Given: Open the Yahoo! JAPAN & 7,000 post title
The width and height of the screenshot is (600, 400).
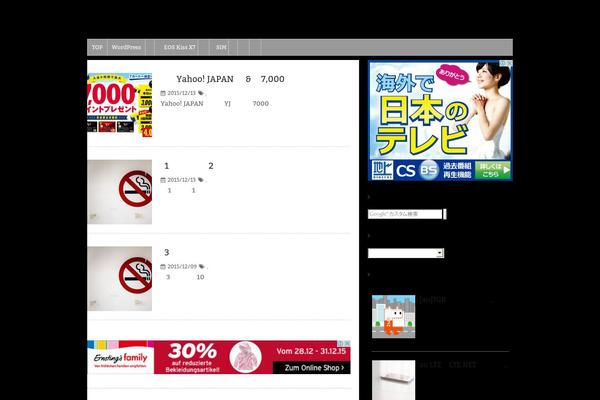Looking at the screenshot, I should [x=230, y=79].
